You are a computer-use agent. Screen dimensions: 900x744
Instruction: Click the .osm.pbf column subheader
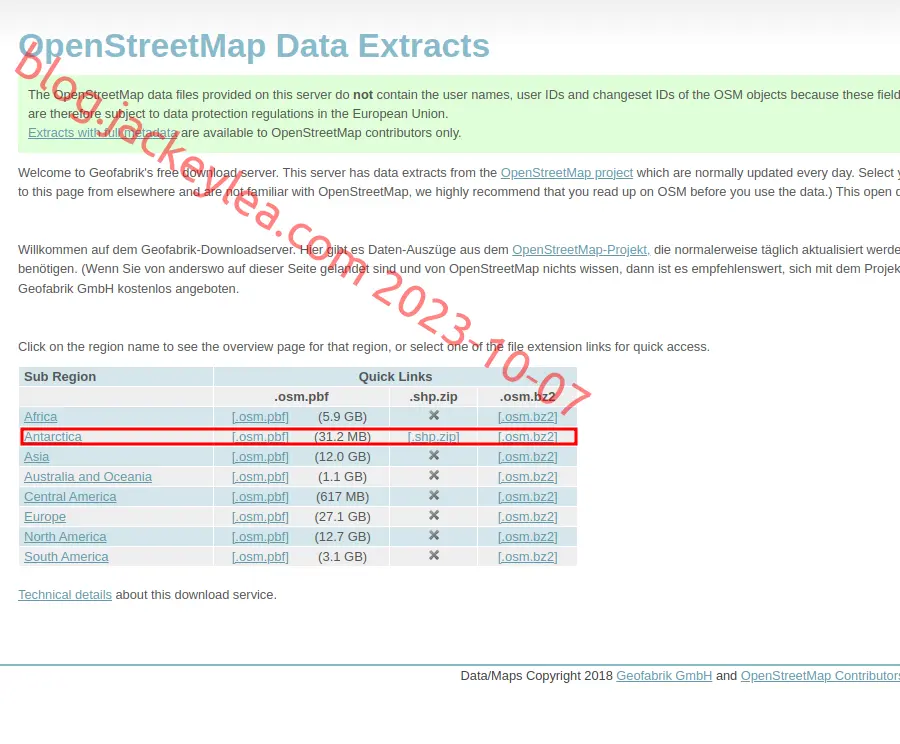301,397
